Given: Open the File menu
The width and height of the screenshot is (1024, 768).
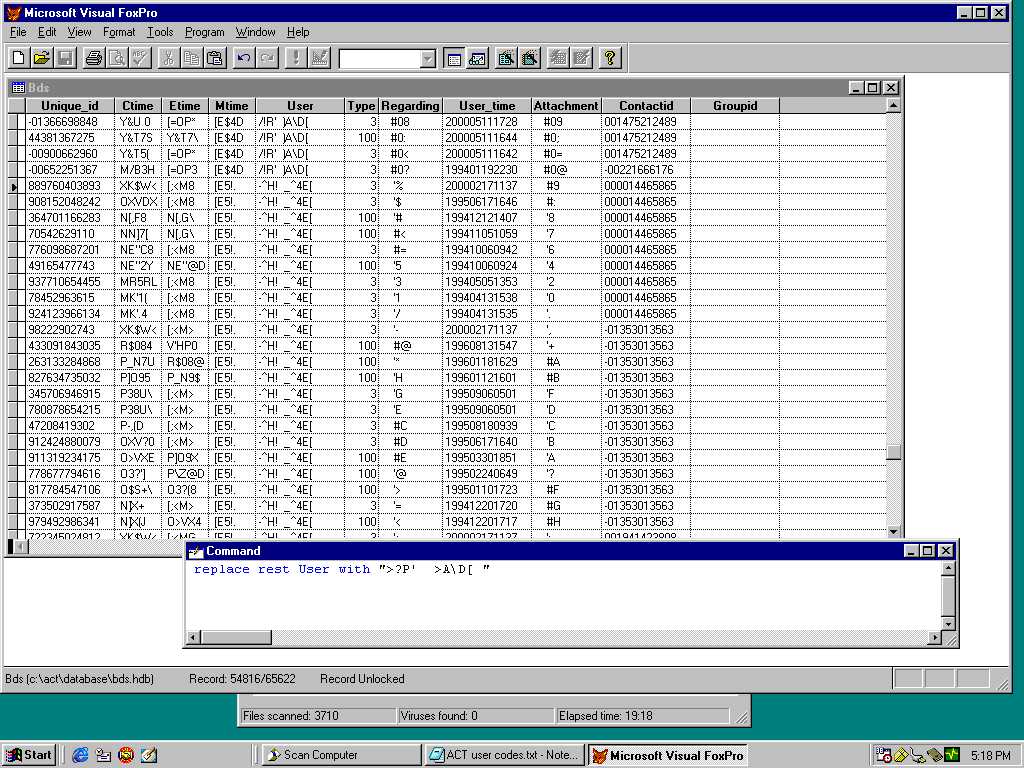Looking at the screenshot, I should [x=18, y=32].
